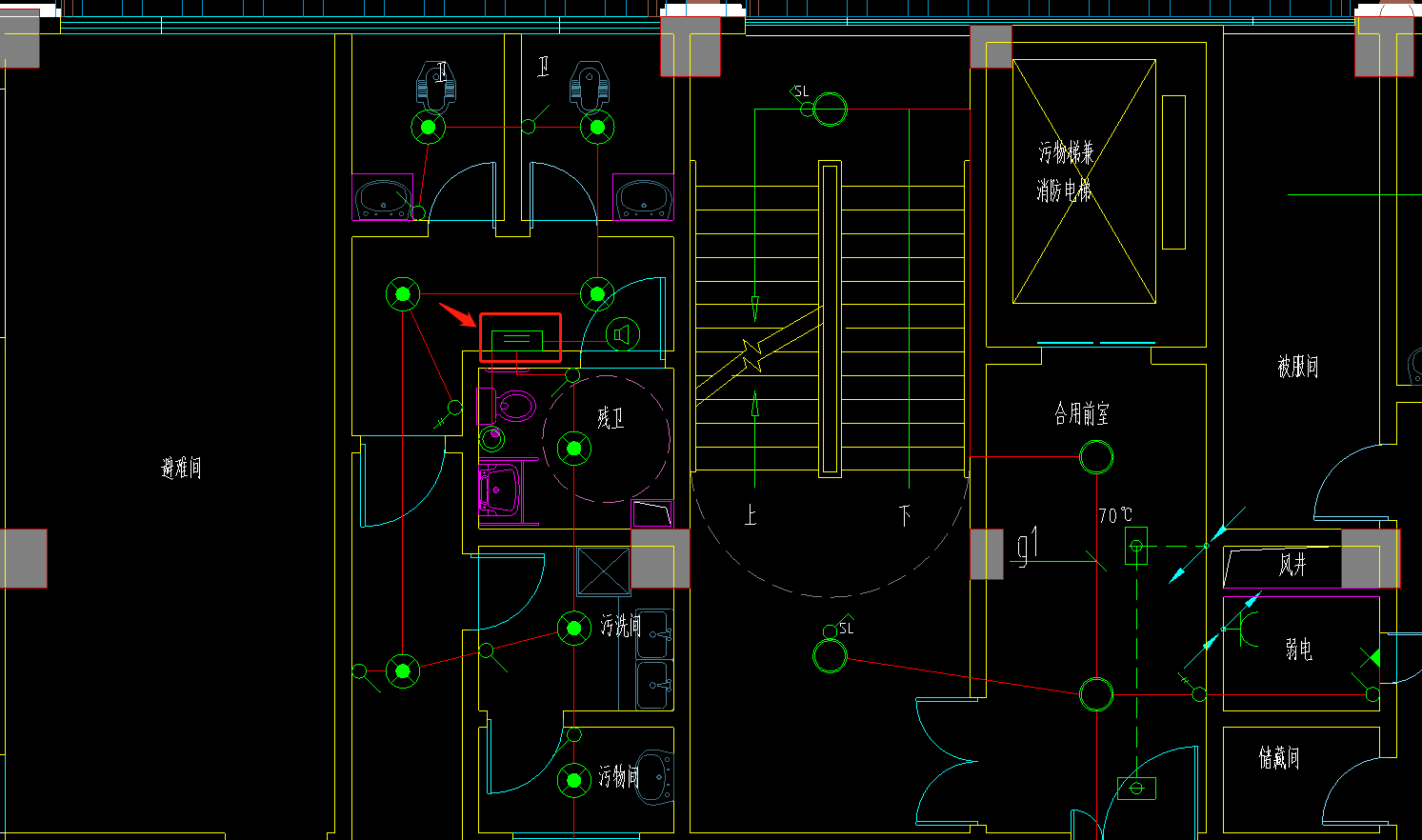1422x840 pixels.
Task: Click the 合用前室 room label
Action: point(1082,413)
